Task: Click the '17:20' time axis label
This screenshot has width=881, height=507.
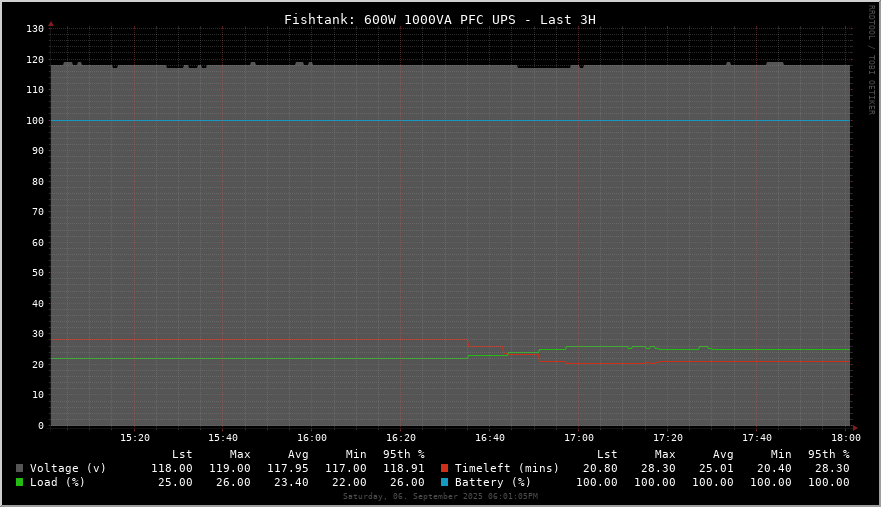Action: click(x=667, y=438)
